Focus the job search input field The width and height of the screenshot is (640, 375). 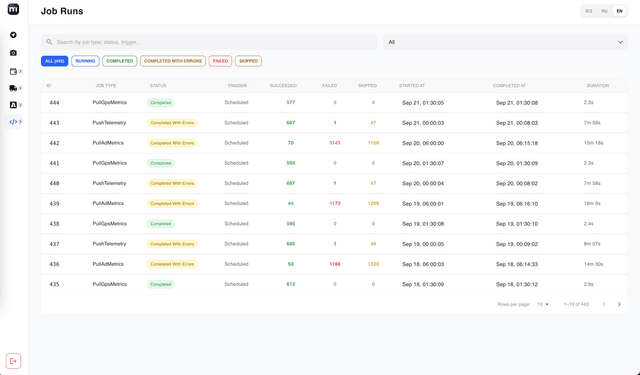click(x=209, y=42)
